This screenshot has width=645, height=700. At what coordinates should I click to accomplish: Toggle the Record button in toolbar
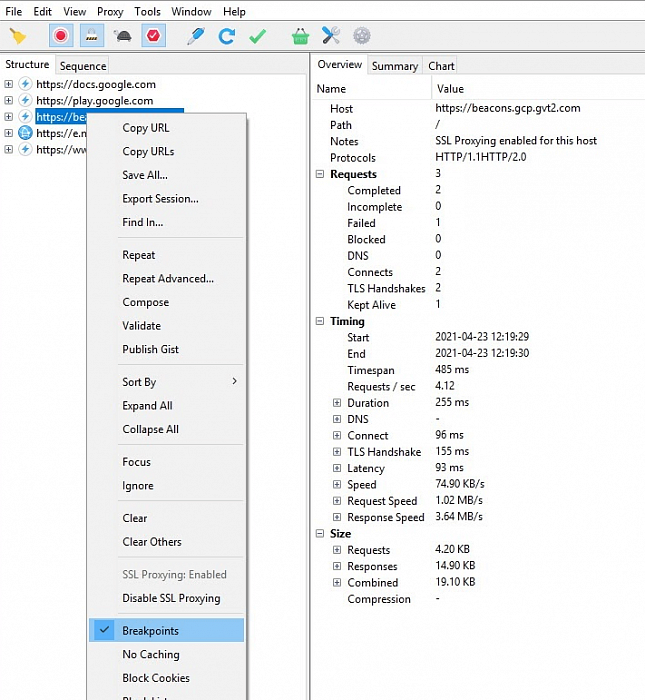click(x=61, y=36)
